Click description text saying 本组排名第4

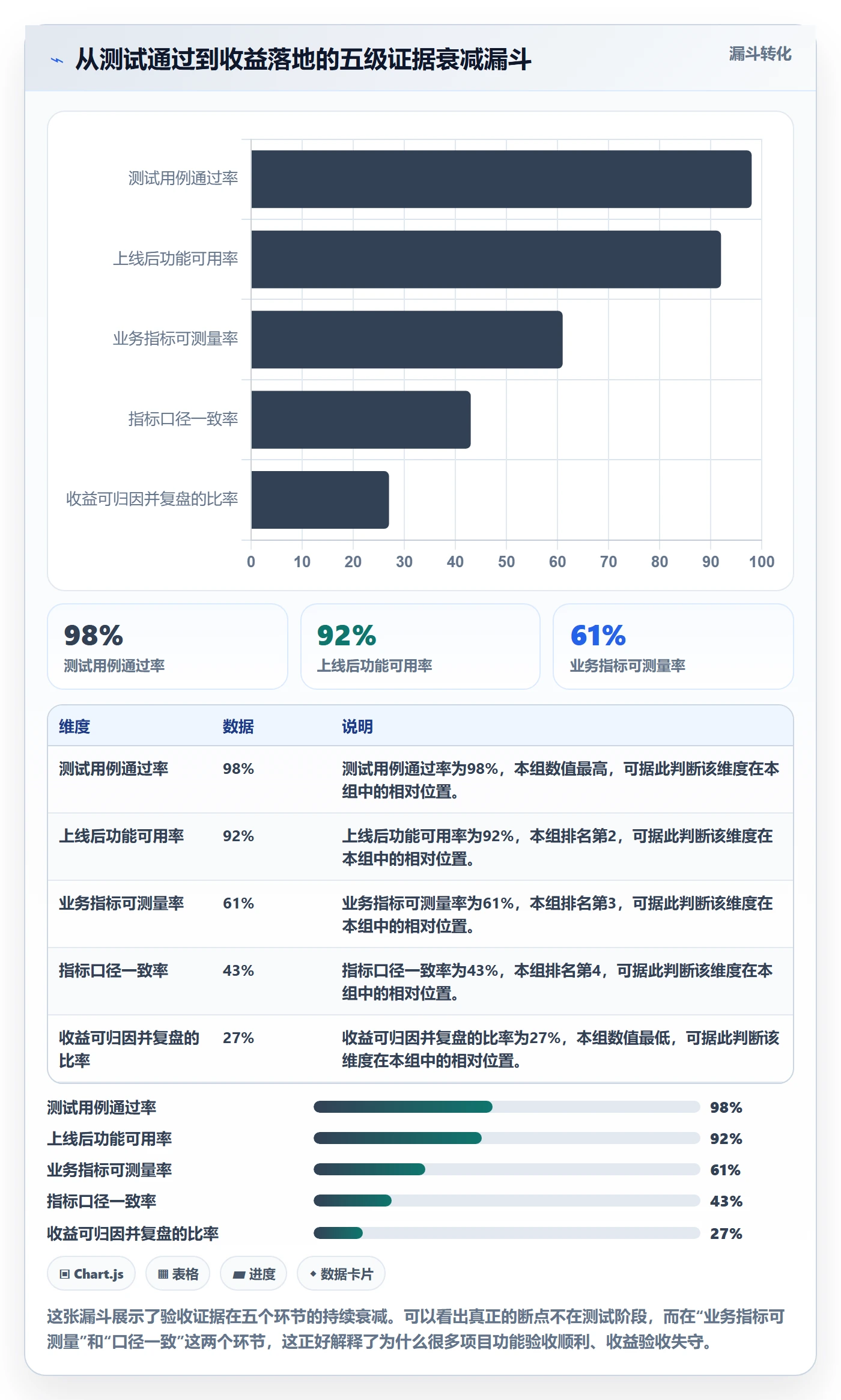(x=557, y=970)
